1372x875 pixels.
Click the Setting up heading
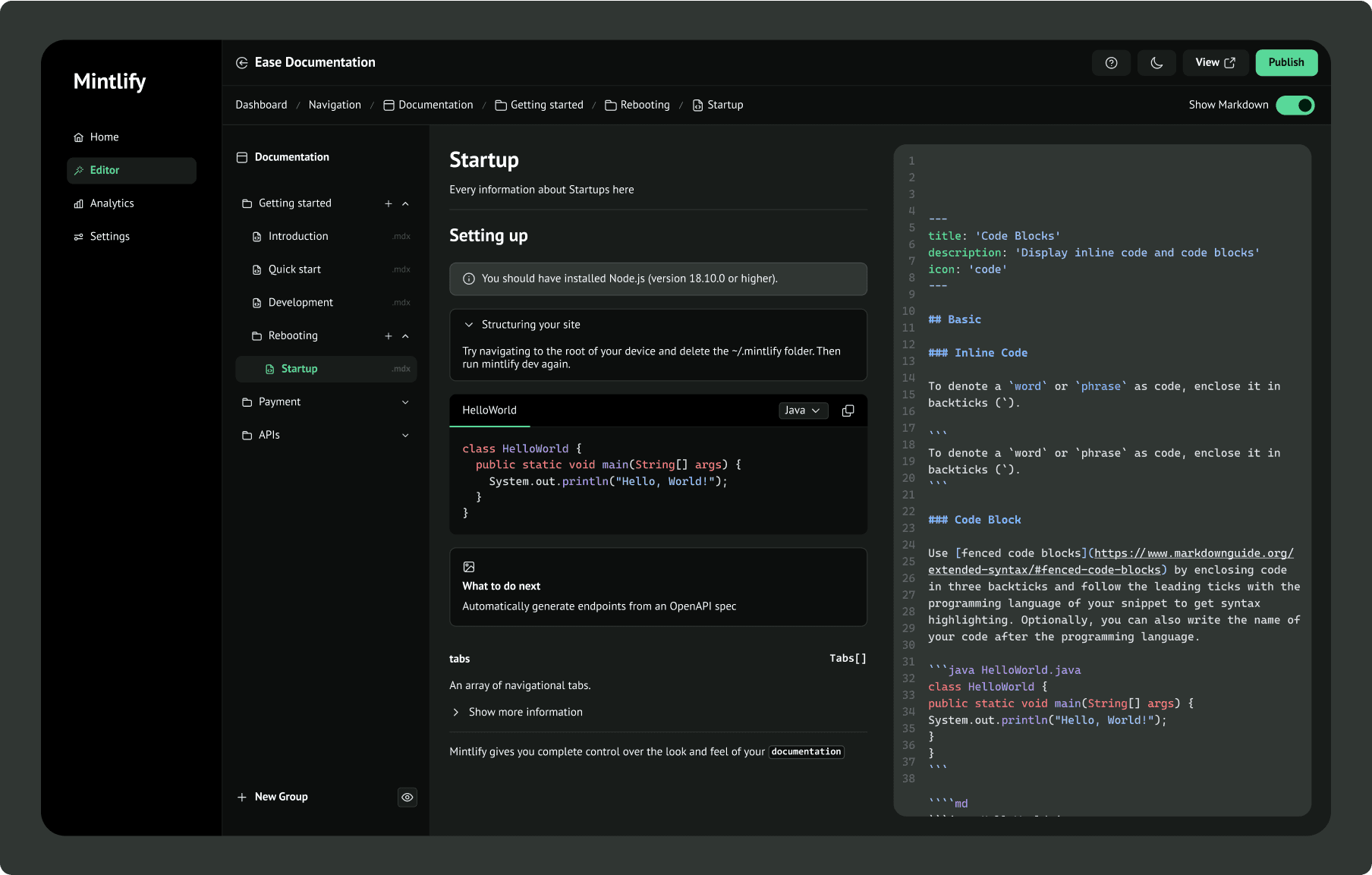489,235
